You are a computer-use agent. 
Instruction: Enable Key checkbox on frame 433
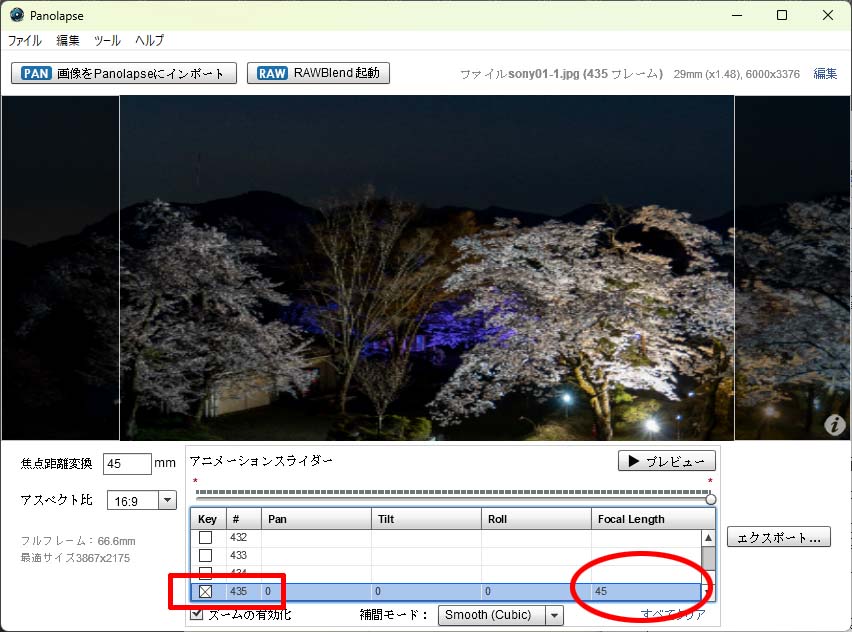click(206, 555)
